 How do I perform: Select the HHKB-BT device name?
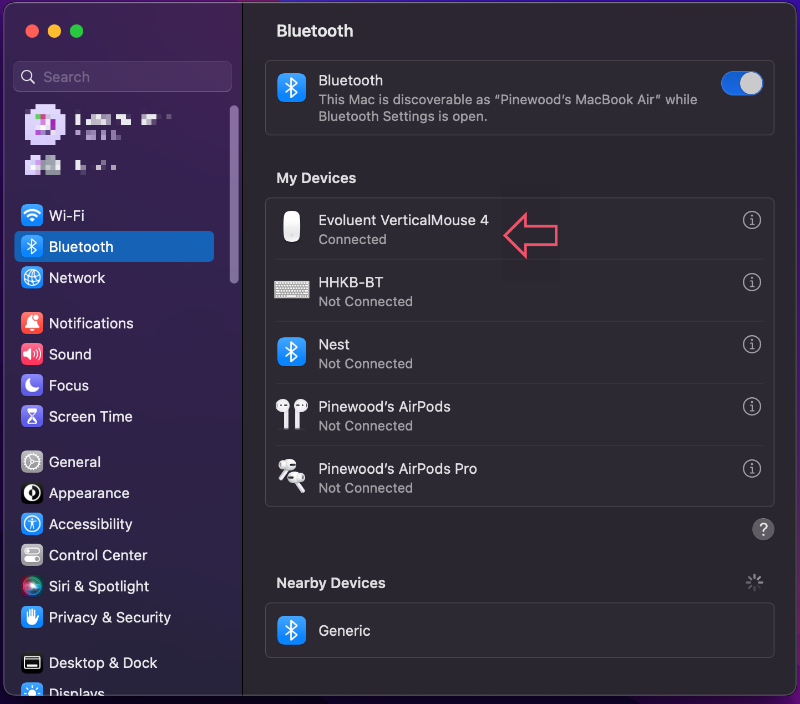point(351,282)
